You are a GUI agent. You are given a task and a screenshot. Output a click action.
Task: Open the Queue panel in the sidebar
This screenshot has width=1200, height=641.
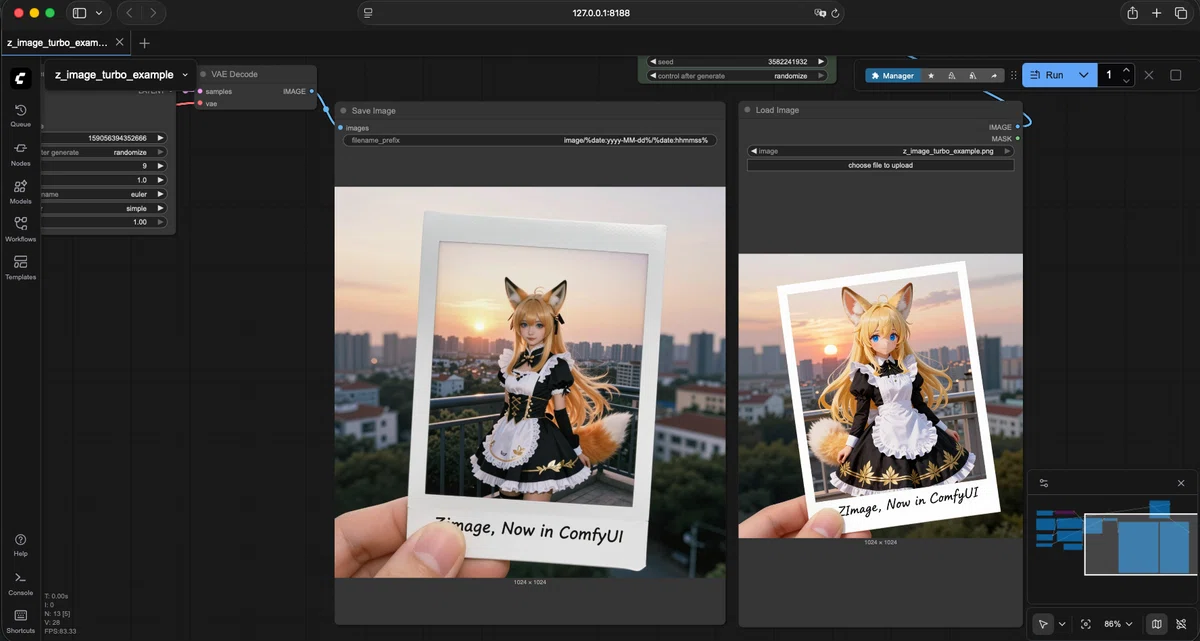pos(20,115)
